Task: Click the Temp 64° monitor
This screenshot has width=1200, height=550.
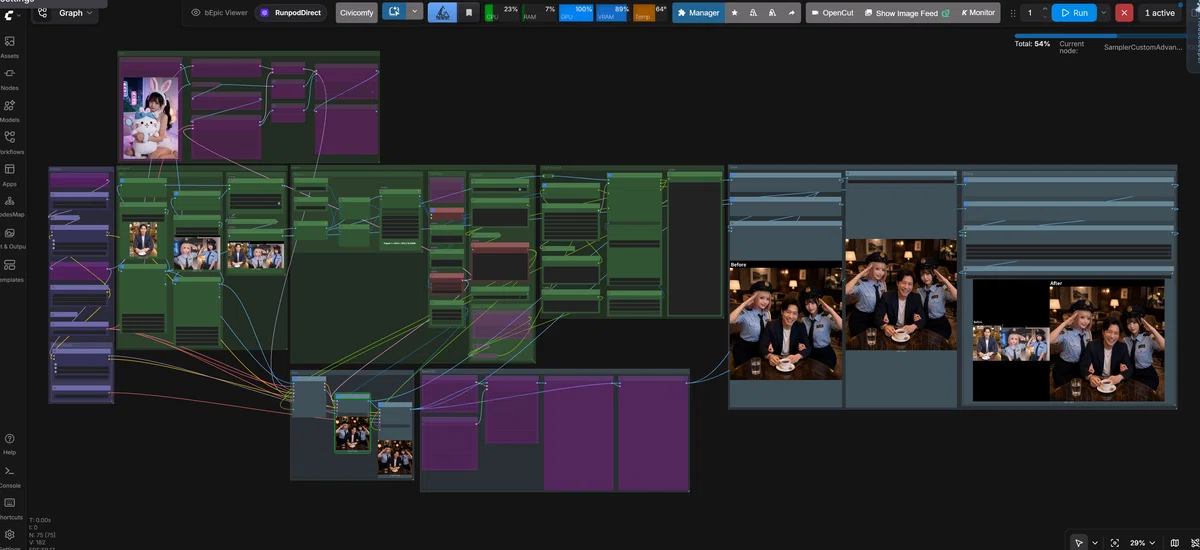Action: click(x=650, y=12)
